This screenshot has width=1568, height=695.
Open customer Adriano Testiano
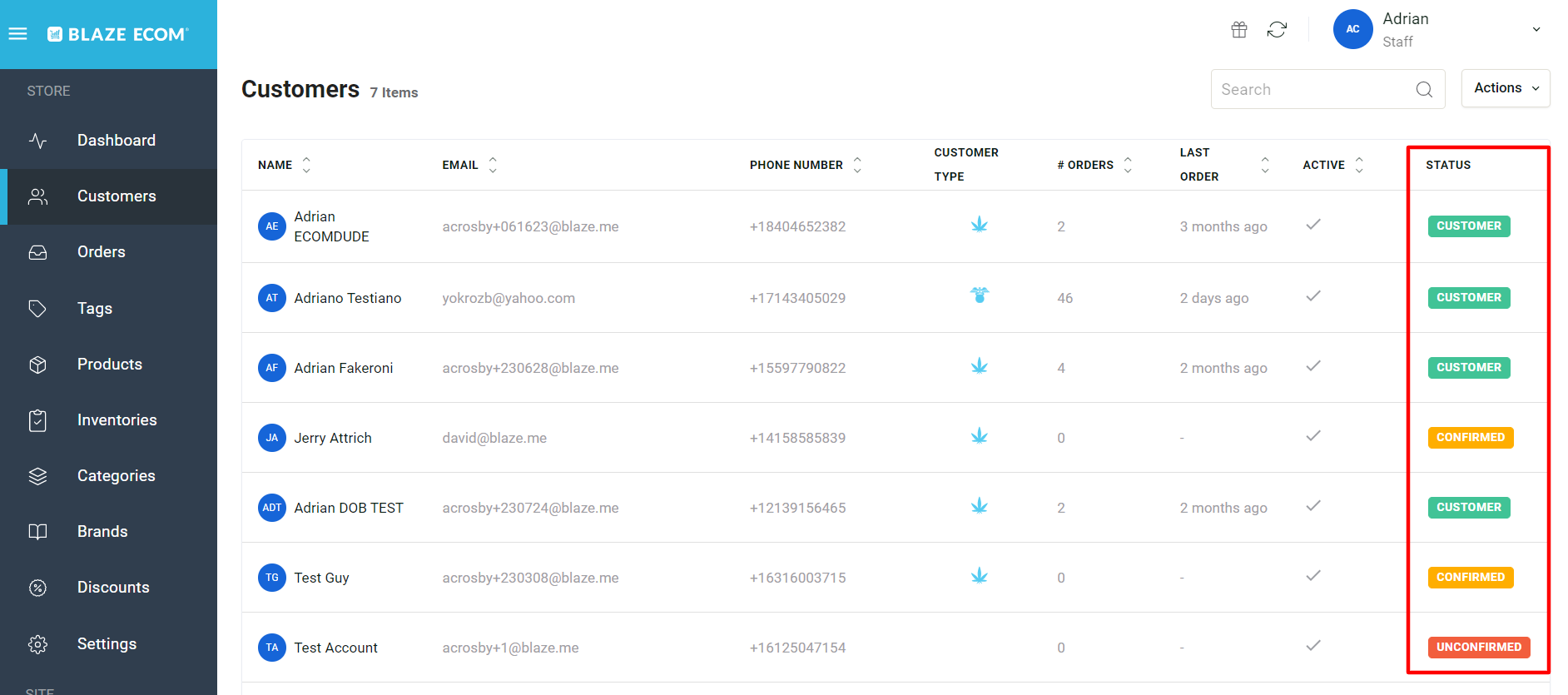click(348, 298)
